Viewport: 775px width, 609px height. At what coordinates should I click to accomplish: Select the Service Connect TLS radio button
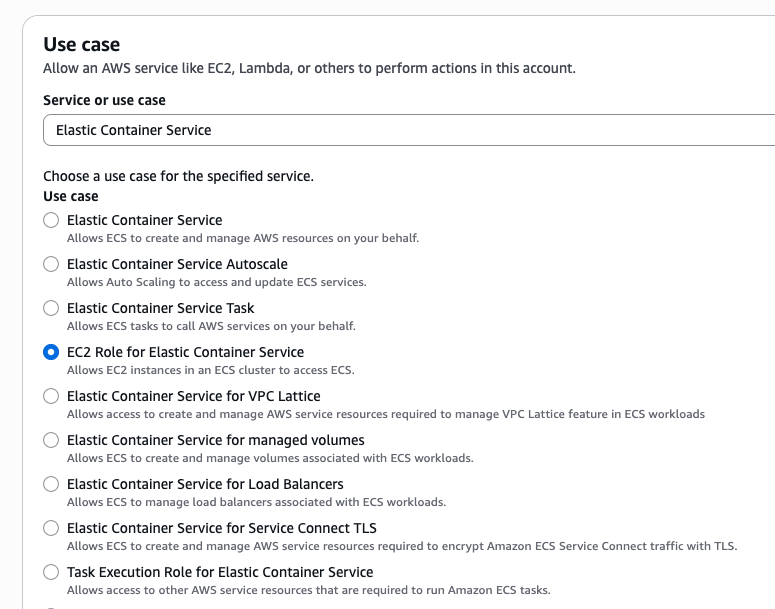tap(51, 528)
